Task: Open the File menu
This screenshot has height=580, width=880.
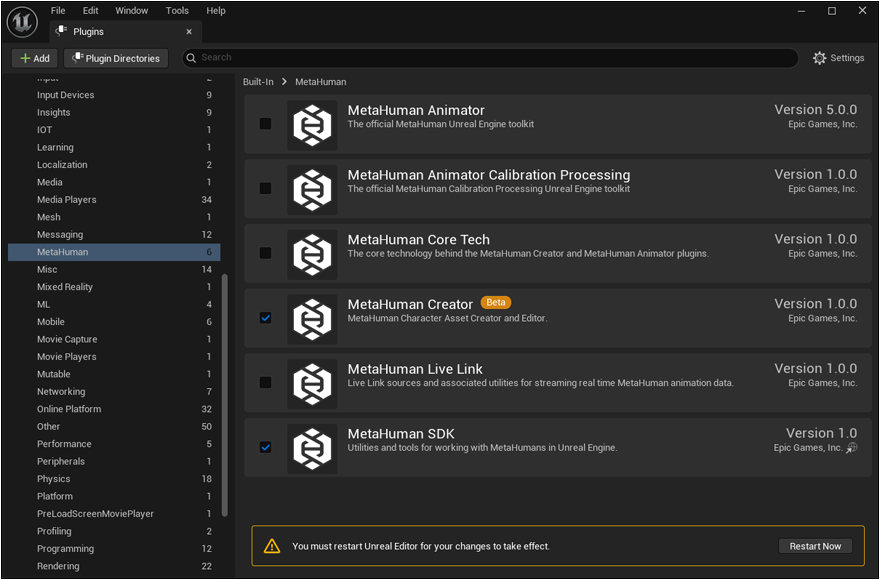Action: click(x=58, y=11)
